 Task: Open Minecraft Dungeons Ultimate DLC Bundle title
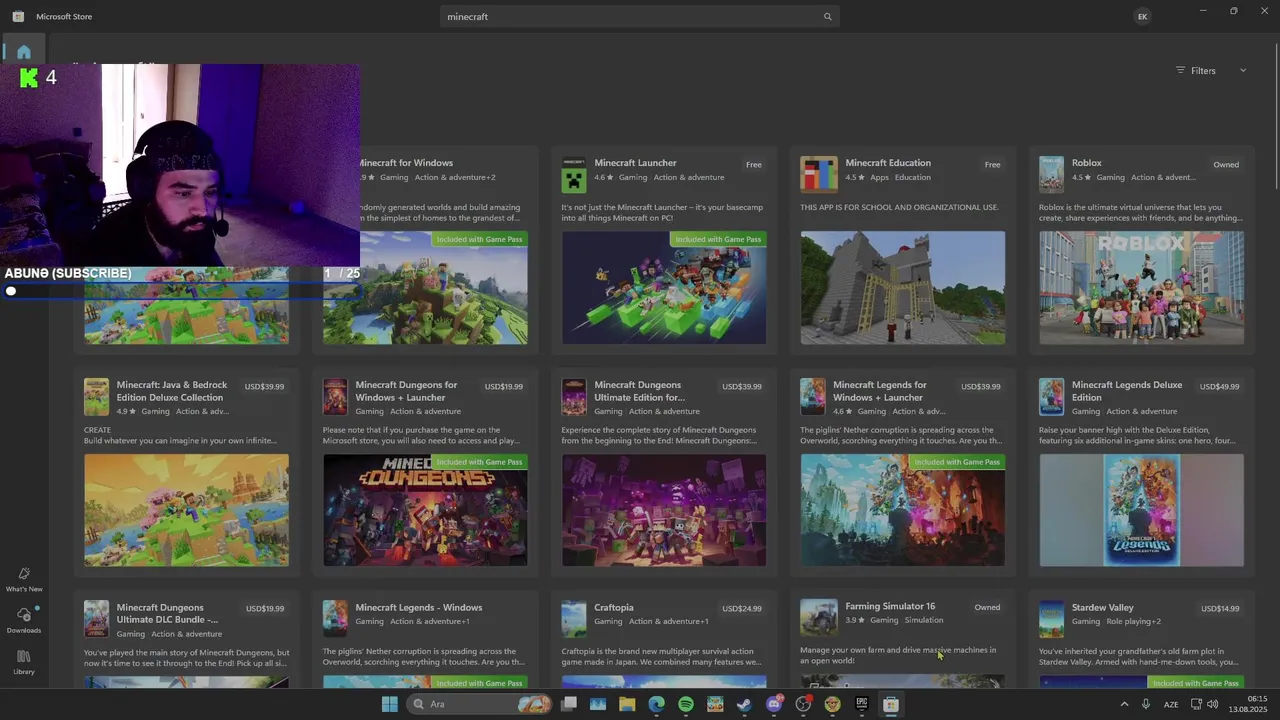coord(167,613)
